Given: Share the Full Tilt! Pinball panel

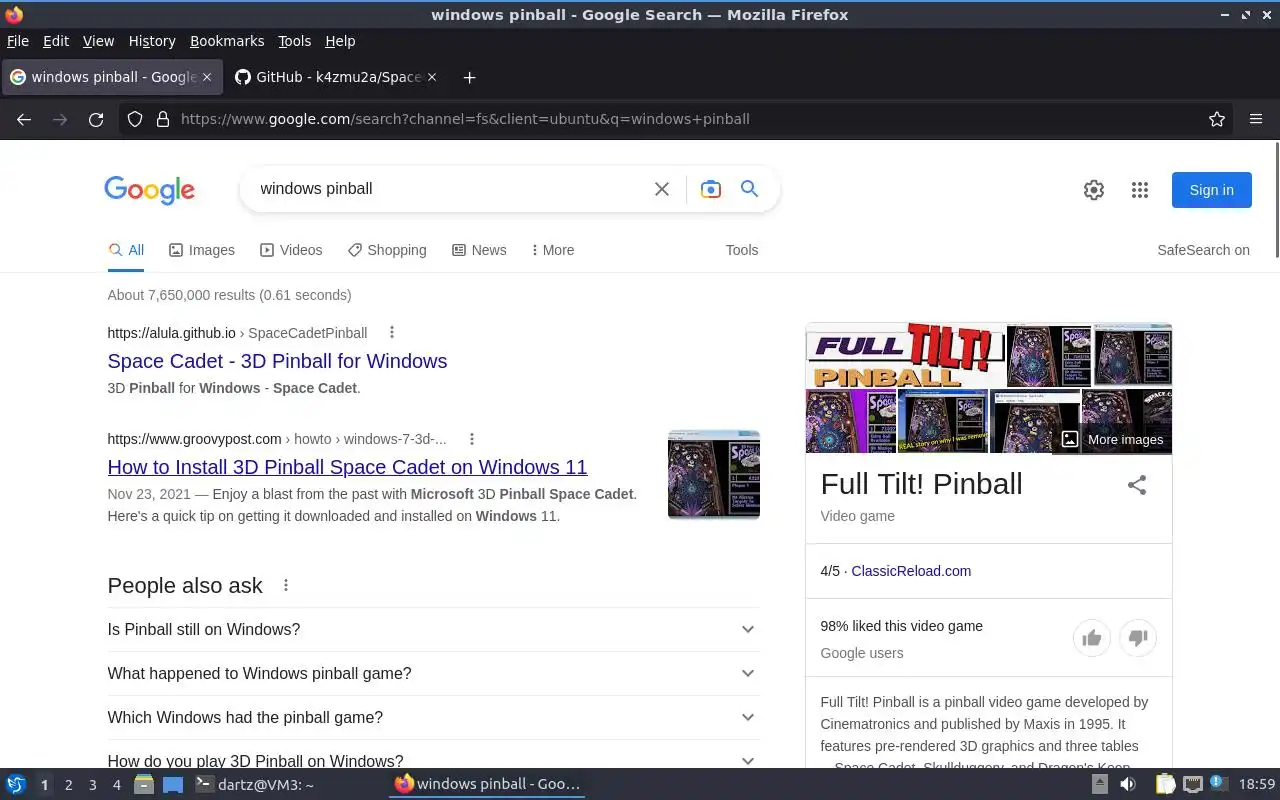Looking at the screenshot, I should point(1137,485).
